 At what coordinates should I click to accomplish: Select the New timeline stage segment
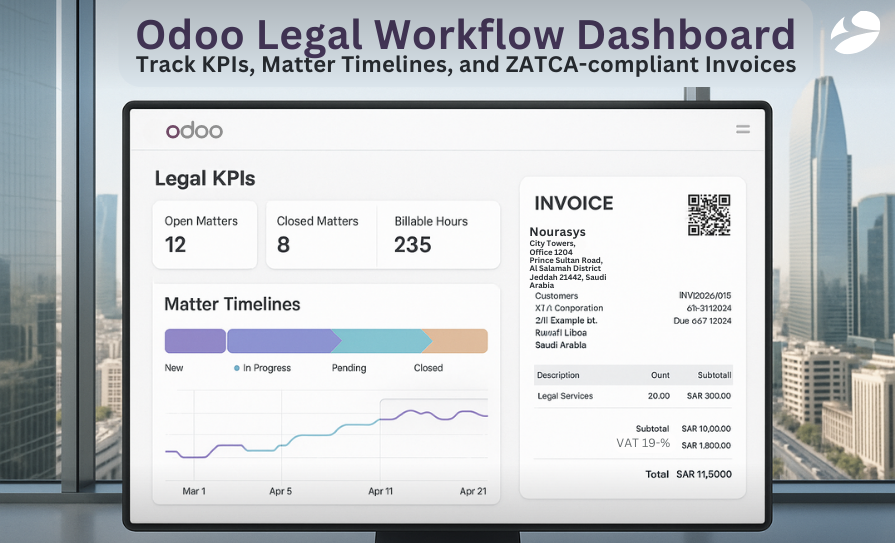pos(195,341)
